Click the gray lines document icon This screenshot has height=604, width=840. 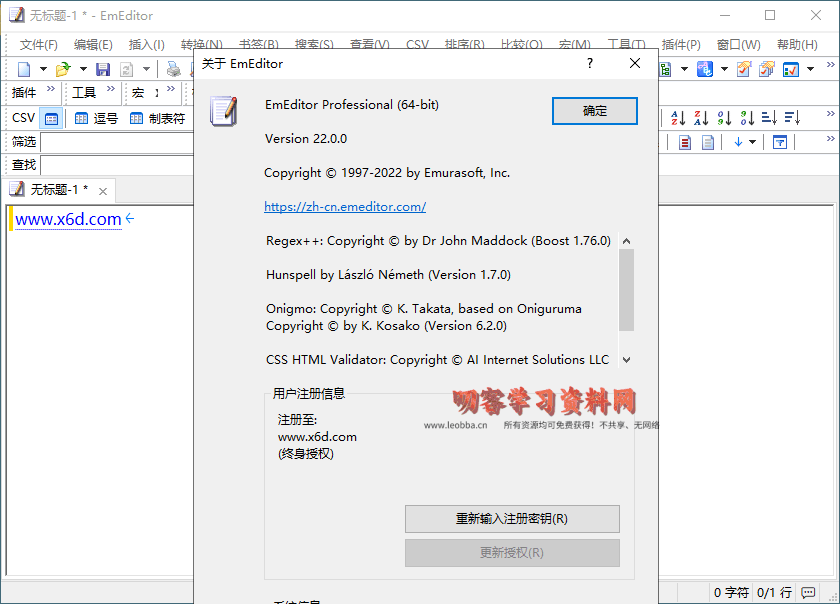[708, 143]
